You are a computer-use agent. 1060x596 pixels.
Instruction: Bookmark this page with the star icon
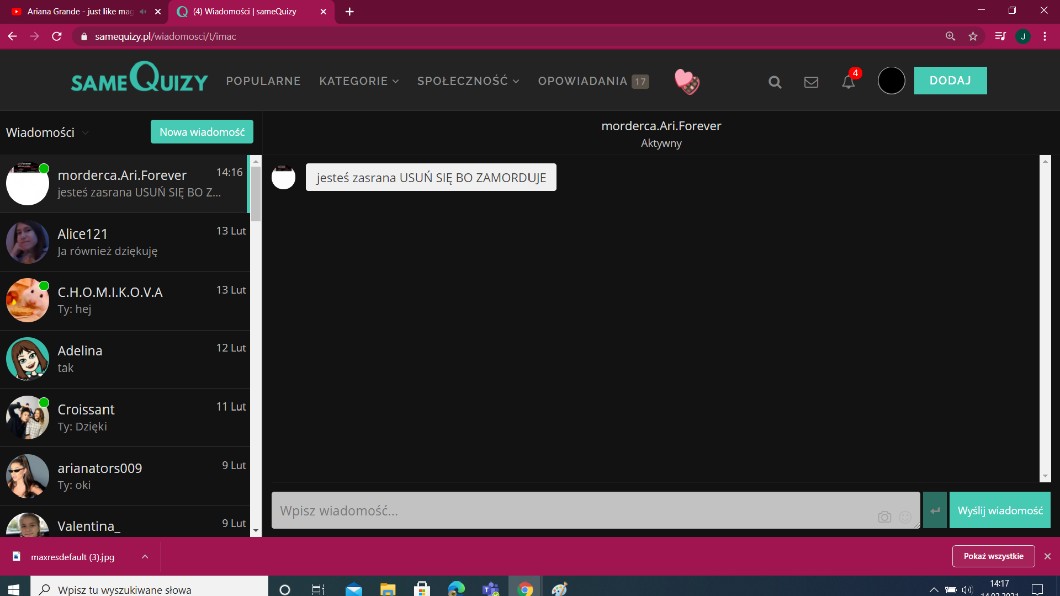click(x=973, y=36)
